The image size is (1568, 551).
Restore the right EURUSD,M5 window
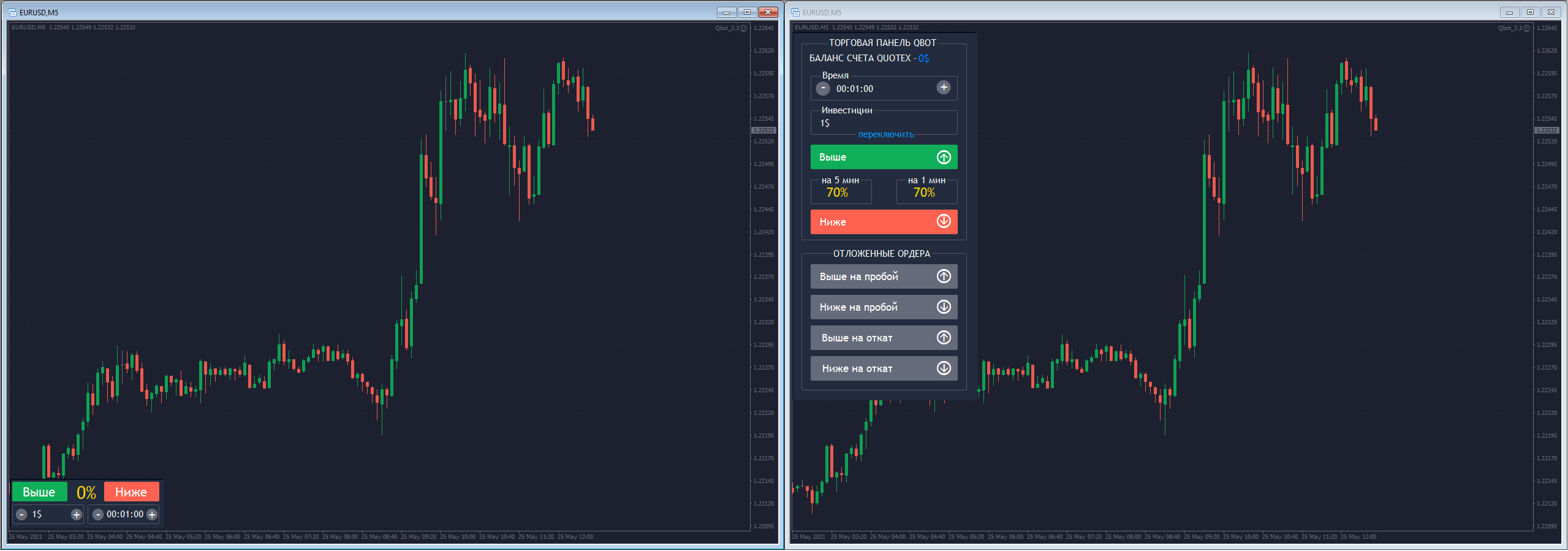click(x=1530, y=12)
